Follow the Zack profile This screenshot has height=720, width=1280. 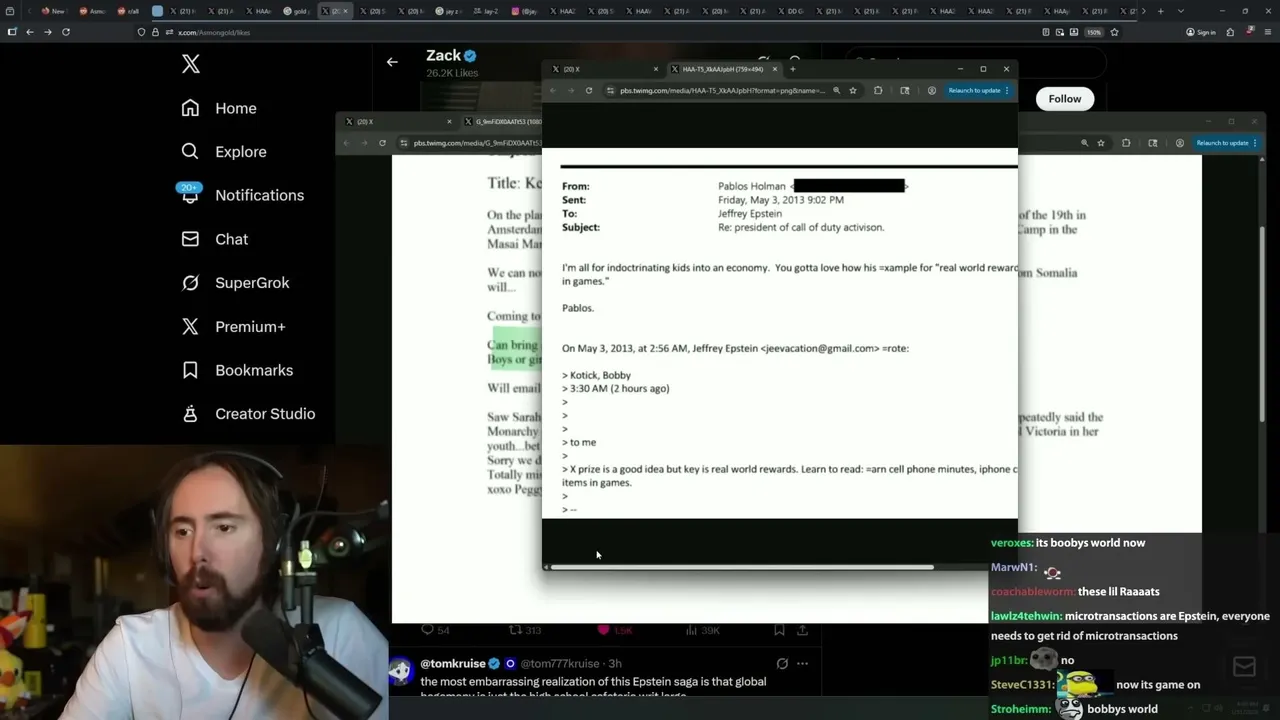click(x=1065, y=98)
